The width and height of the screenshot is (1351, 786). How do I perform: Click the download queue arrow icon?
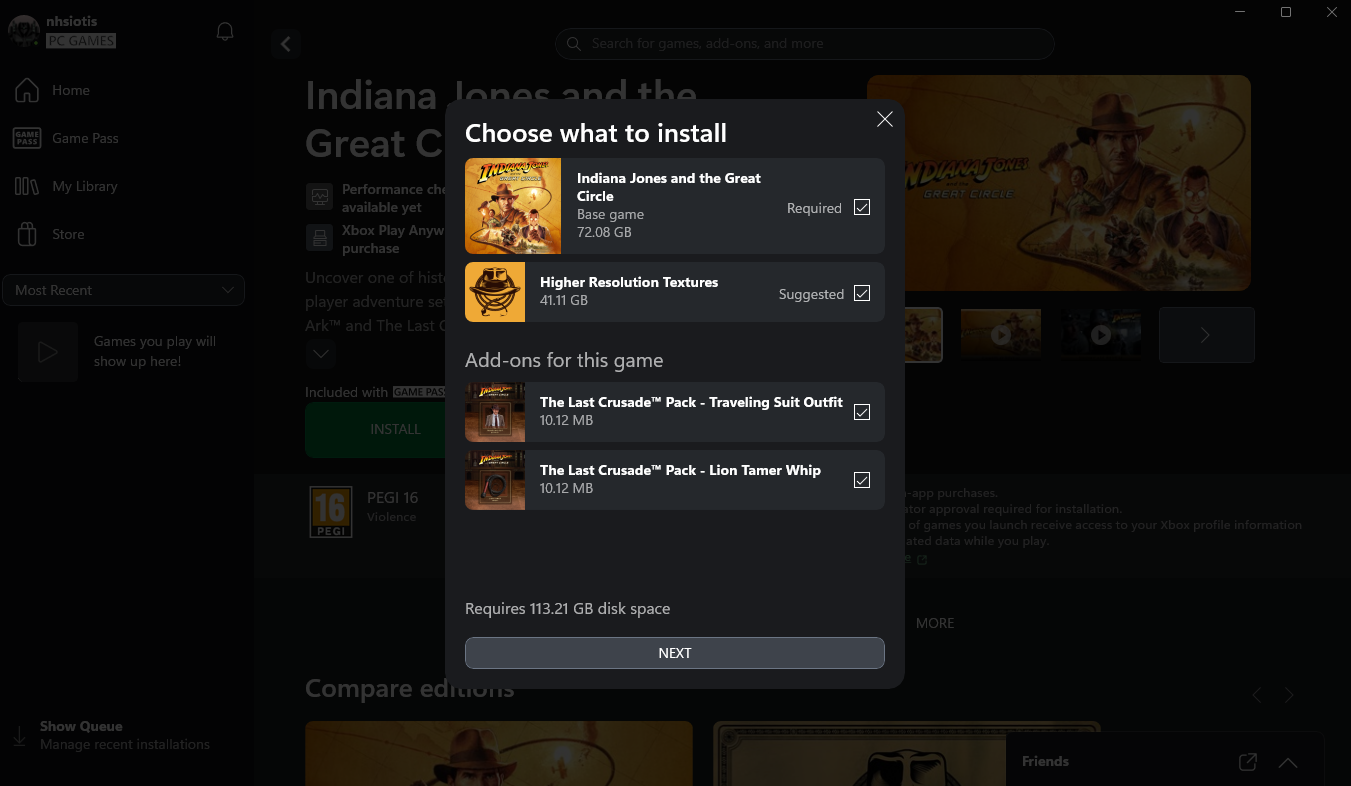click(x=19, y=736)
